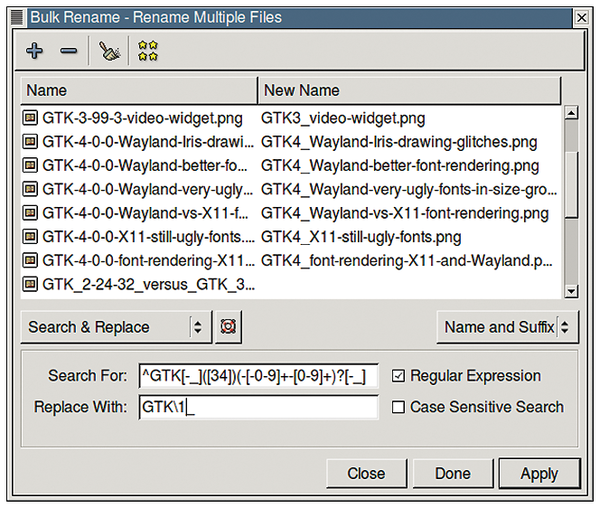Click file icon for GTK-4-0-0-X11-still-ugly-fonts row

click(30, 236)
